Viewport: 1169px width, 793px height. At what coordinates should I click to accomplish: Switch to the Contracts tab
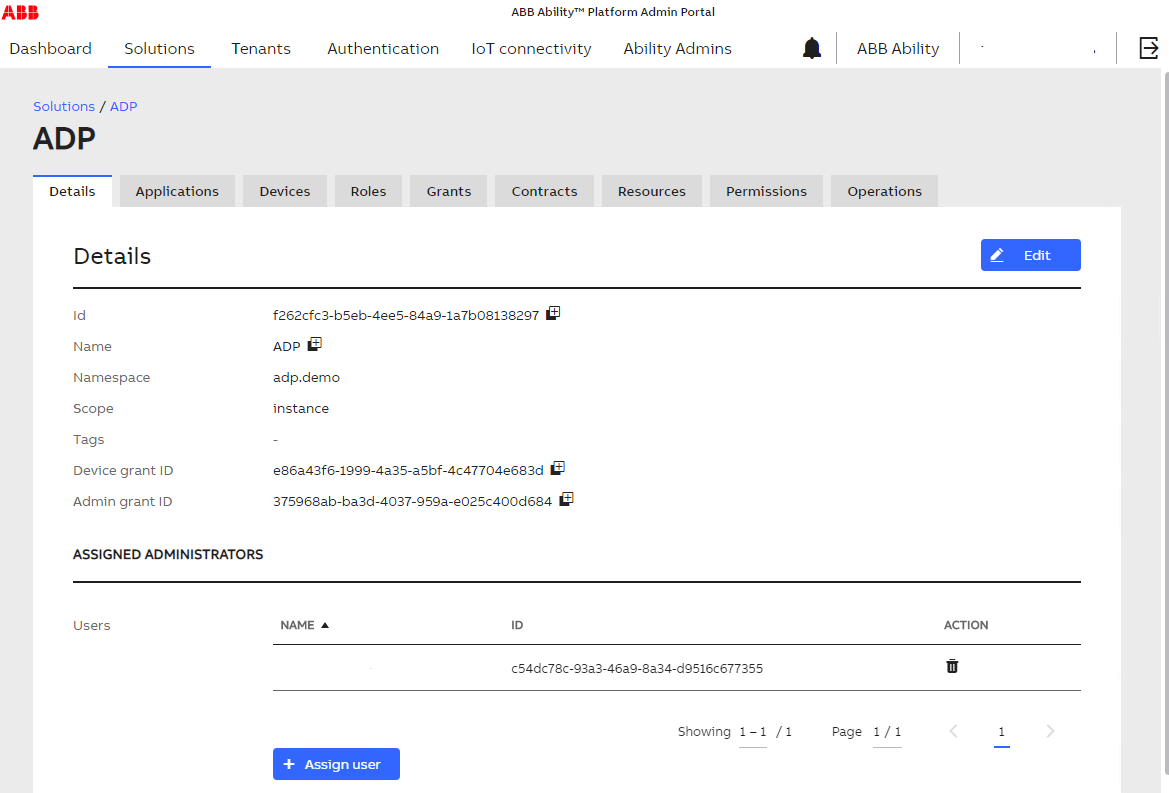(x=544, y=192)
